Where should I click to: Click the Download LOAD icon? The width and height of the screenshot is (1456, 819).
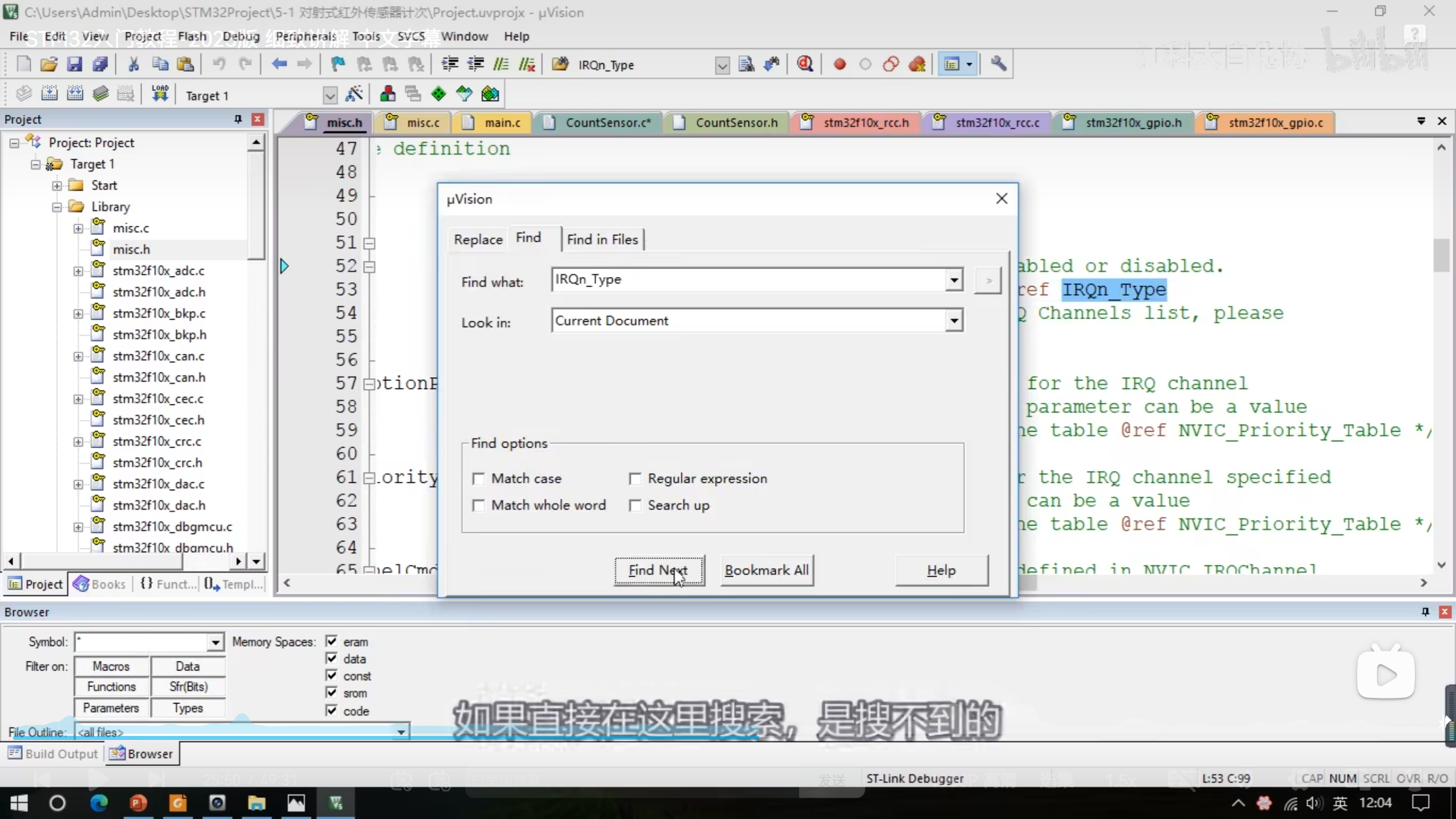click(160, 94)
